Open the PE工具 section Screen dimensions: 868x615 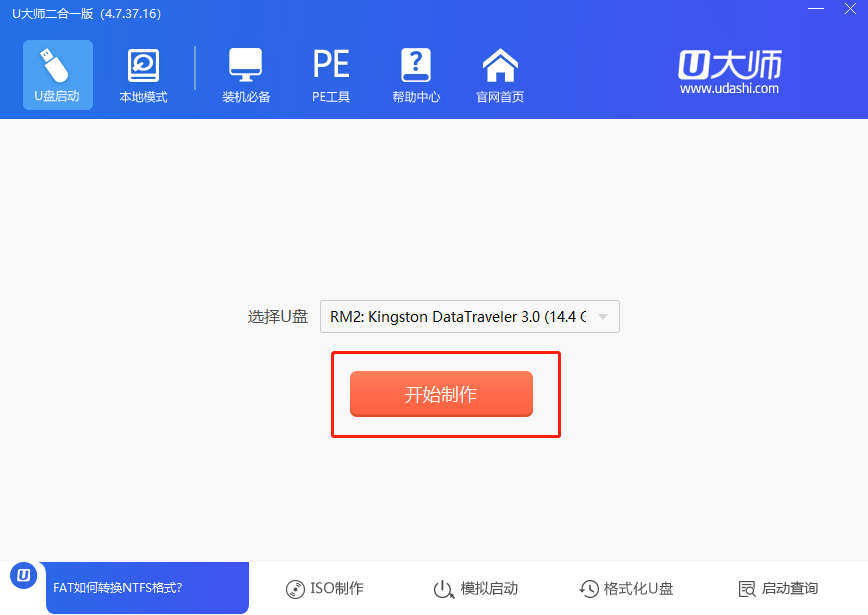pos(330,76)
